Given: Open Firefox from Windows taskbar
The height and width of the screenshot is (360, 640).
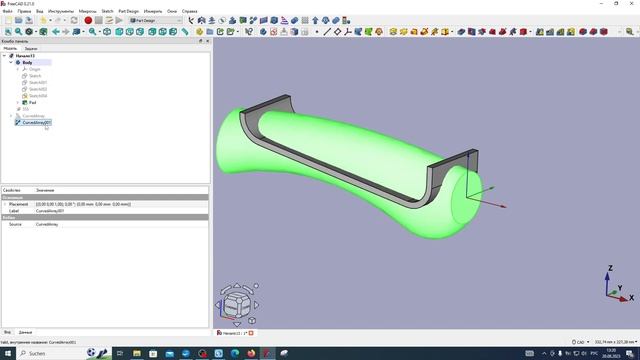Looking at the screenshot, I should (251, 353).
